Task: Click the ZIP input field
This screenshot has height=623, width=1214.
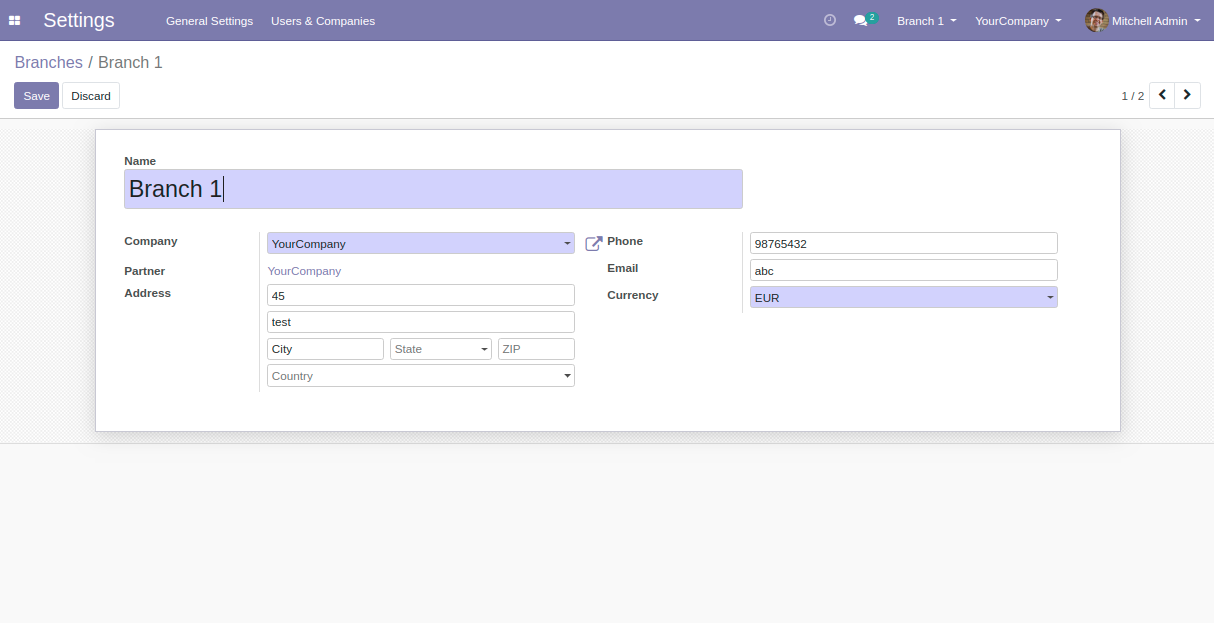Action: (536, 349)
